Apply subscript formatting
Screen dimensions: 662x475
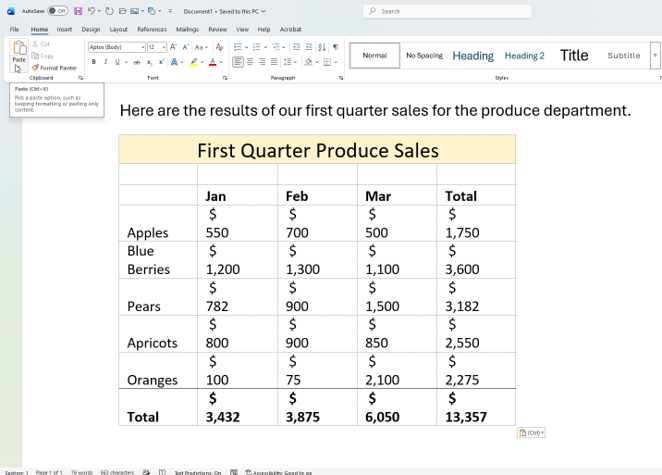click(x=149, y=62)
